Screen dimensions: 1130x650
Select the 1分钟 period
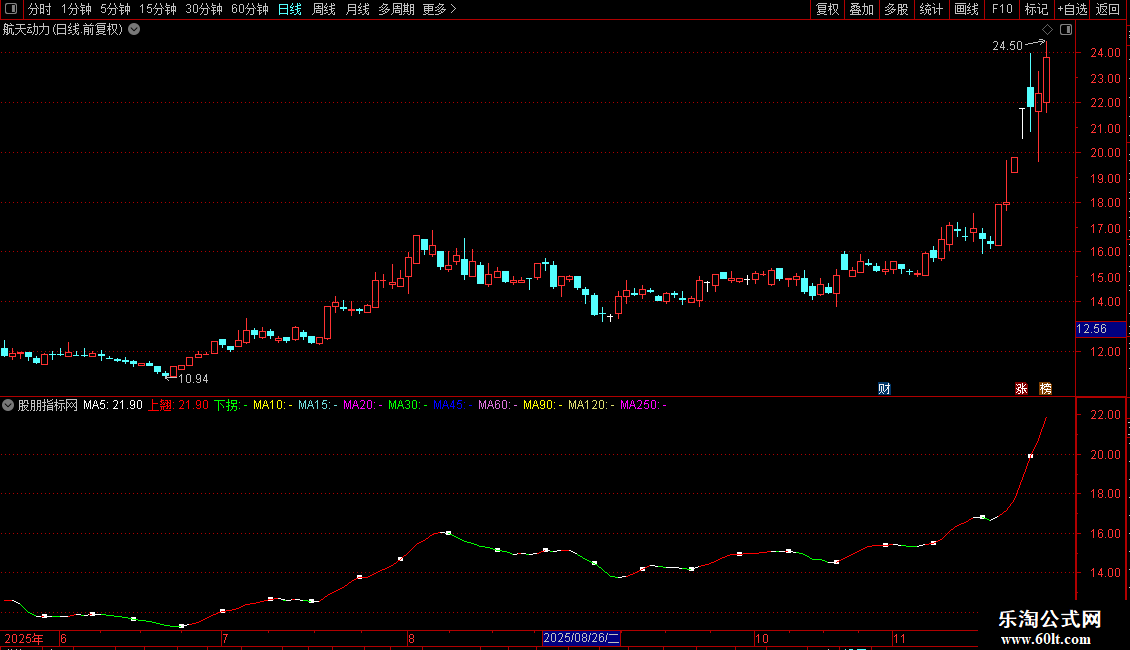coord(76,9)
